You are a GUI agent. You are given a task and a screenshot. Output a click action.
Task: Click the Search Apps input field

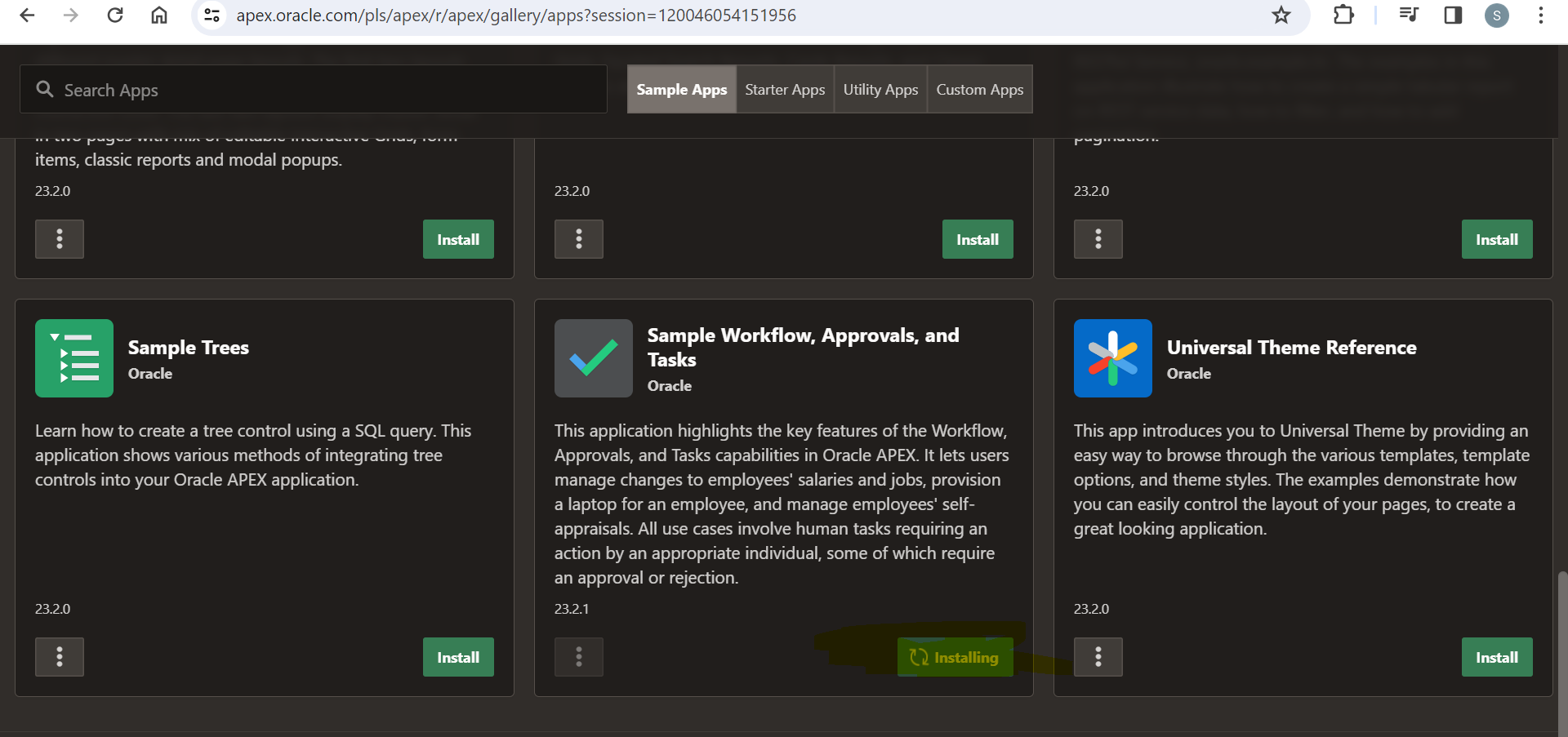tap(314, 89)
